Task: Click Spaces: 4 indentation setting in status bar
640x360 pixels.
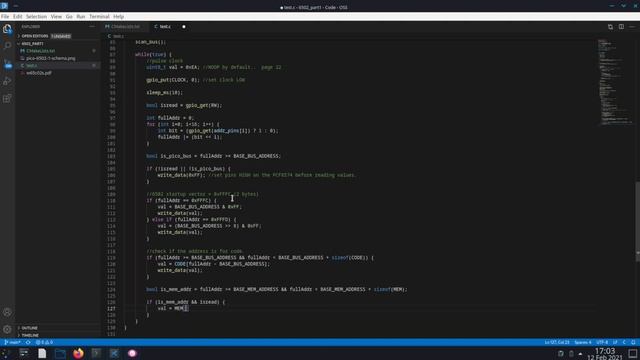Action: tap(582, 342)
